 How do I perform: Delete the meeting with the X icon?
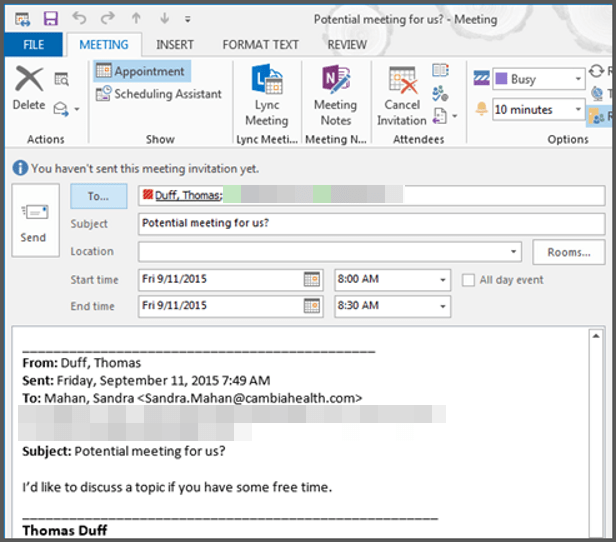click(x=29, y=89)
